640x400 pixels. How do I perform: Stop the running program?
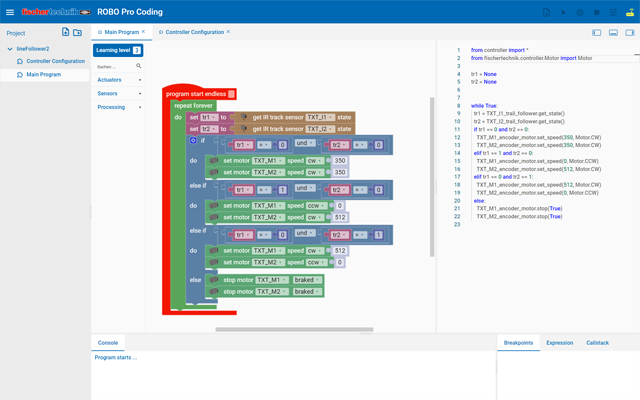click(x=596, y=12)
